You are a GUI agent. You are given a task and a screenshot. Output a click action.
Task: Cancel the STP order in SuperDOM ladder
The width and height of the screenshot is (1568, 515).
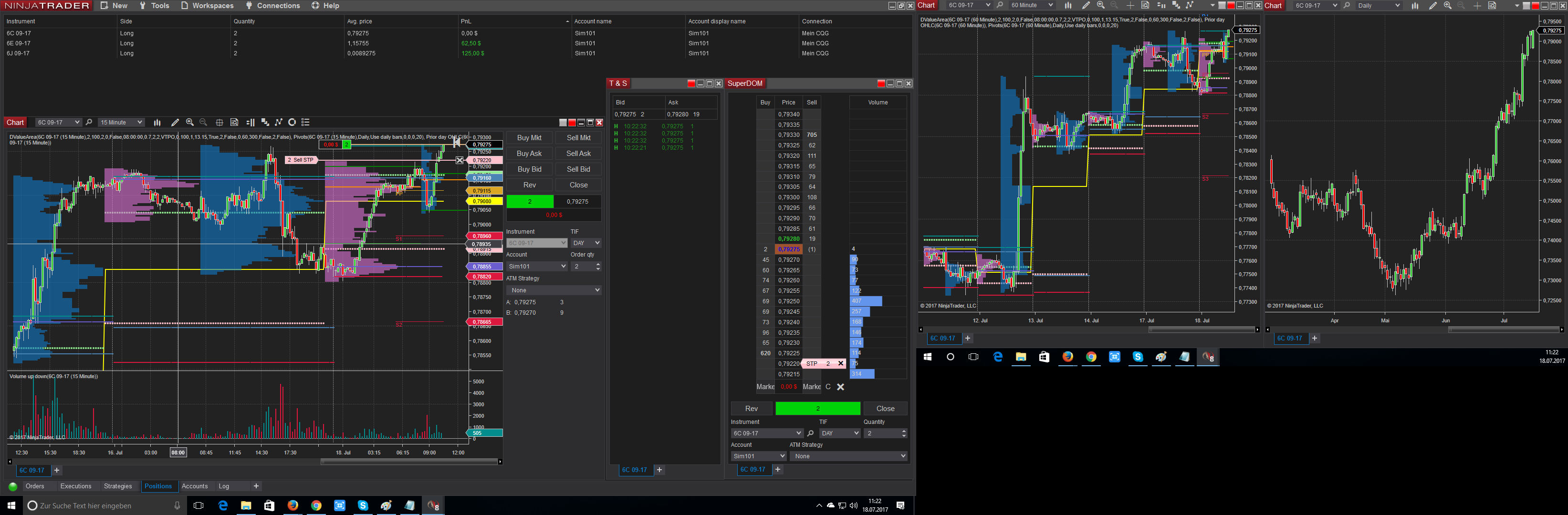click(x=841, y=364)
